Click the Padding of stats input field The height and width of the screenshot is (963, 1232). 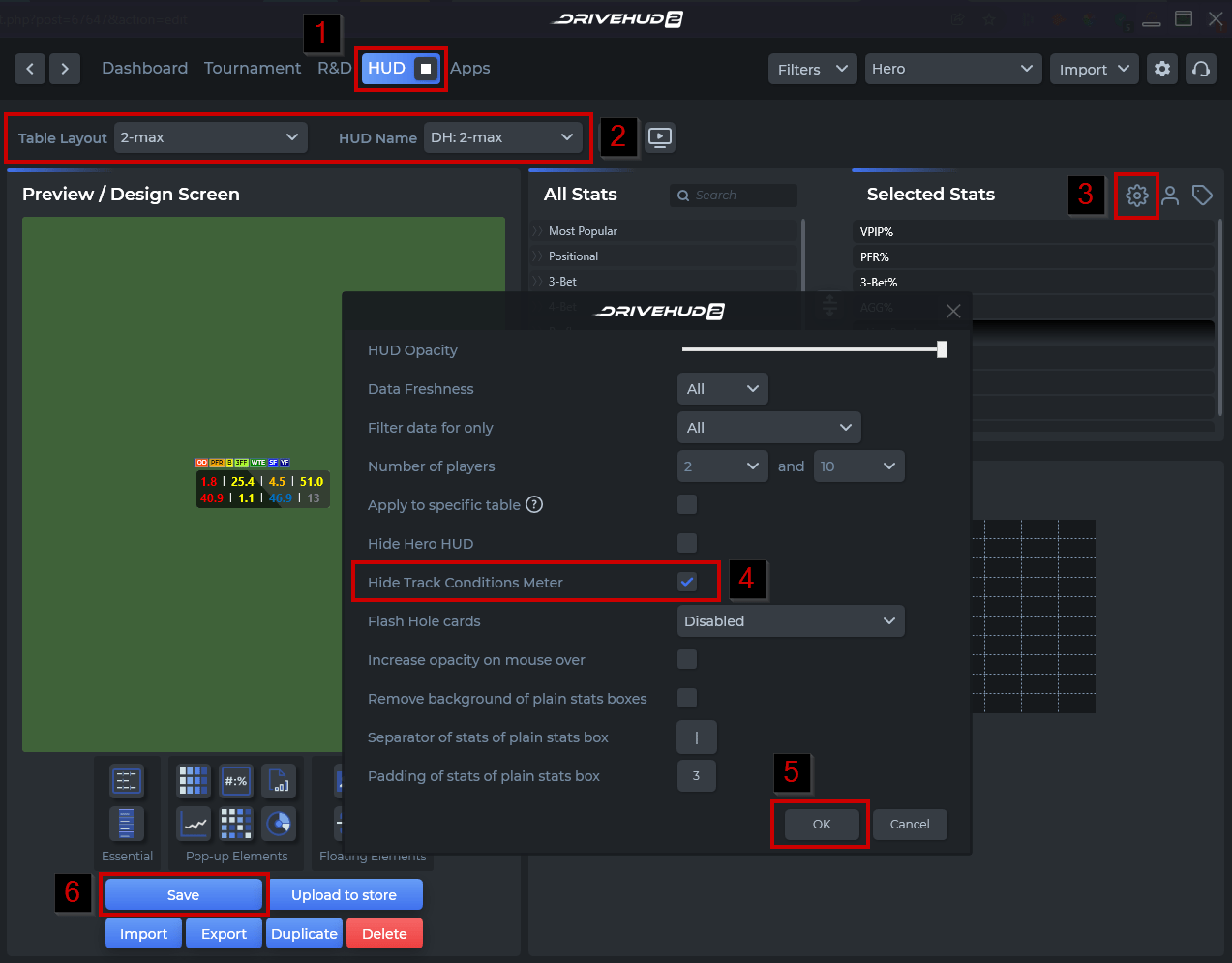click(697, 775)
